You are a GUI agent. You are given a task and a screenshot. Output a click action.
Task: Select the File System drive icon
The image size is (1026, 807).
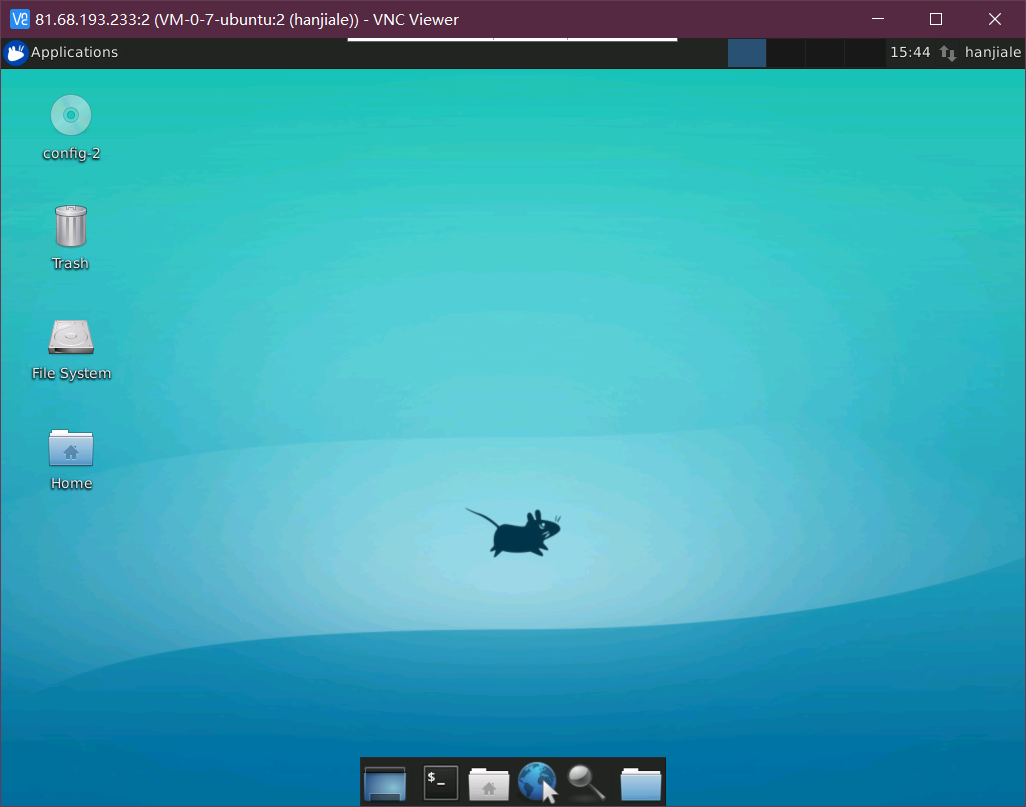pyautogui.click(x=71, y=336)
